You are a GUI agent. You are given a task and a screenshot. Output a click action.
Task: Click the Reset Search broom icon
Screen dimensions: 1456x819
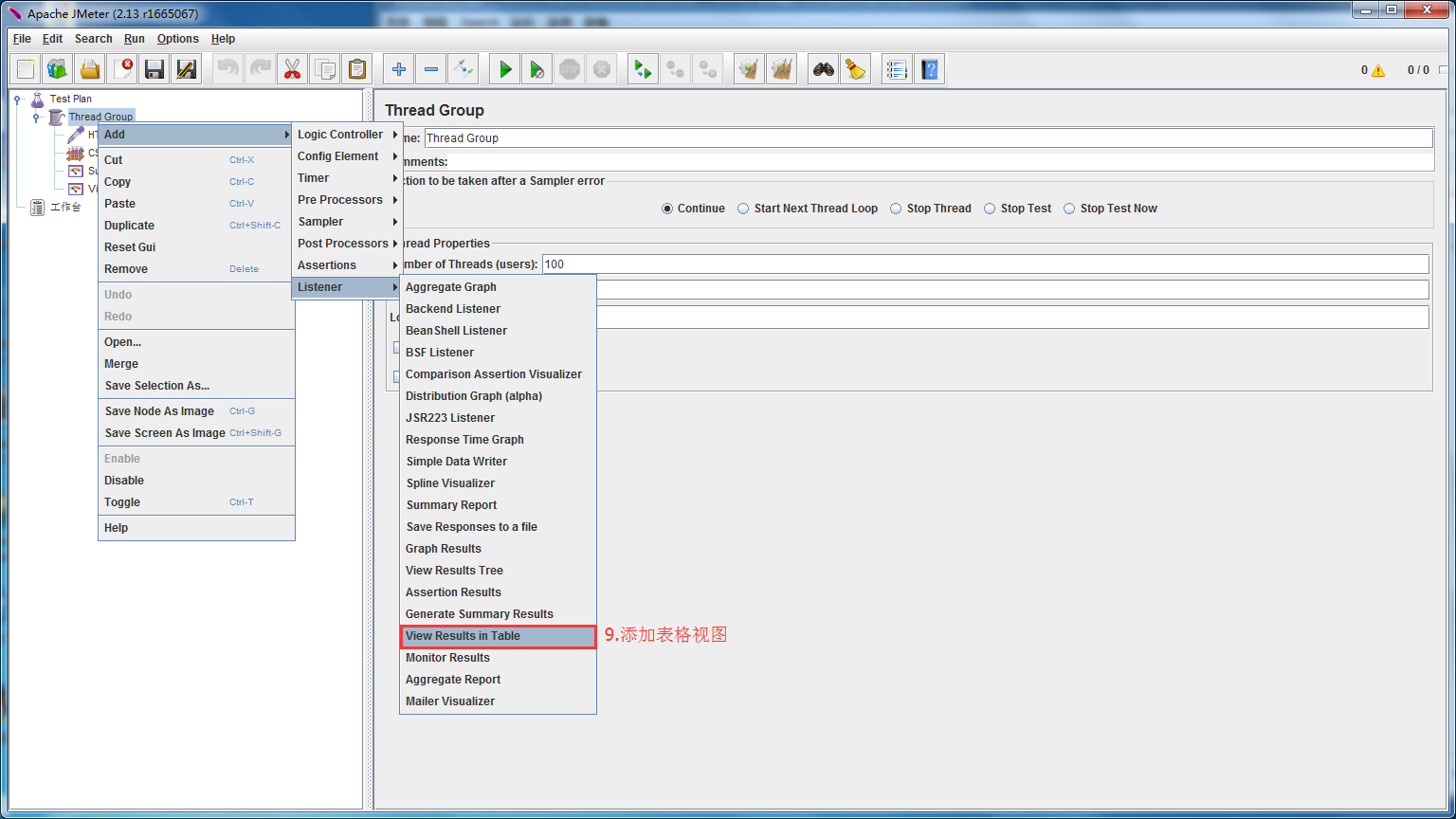point(856,69)
